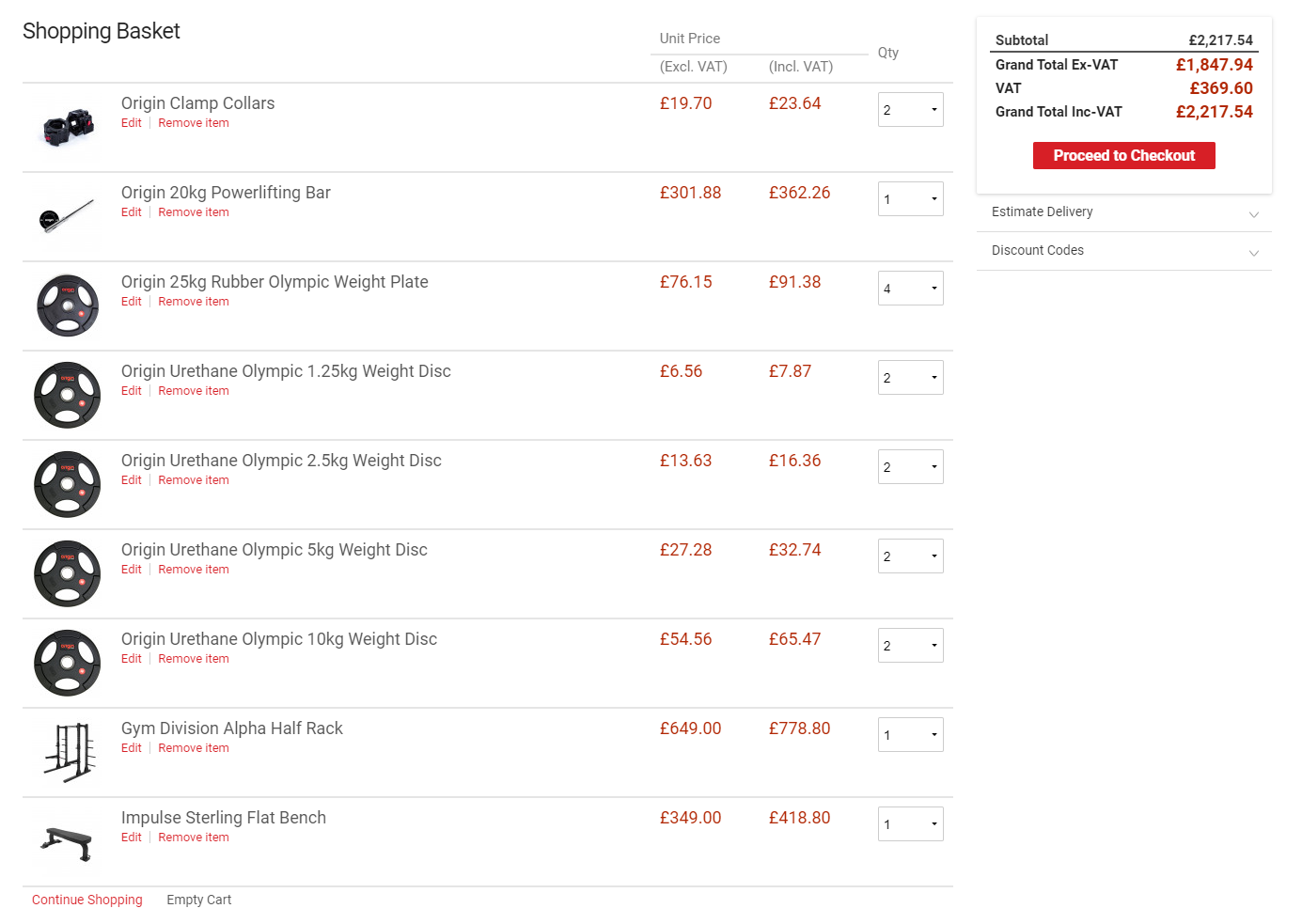Change quantity of Urethane 5kg Weight Disc
The height and width of the screenshot is (924, 1302).
[910, 556]
